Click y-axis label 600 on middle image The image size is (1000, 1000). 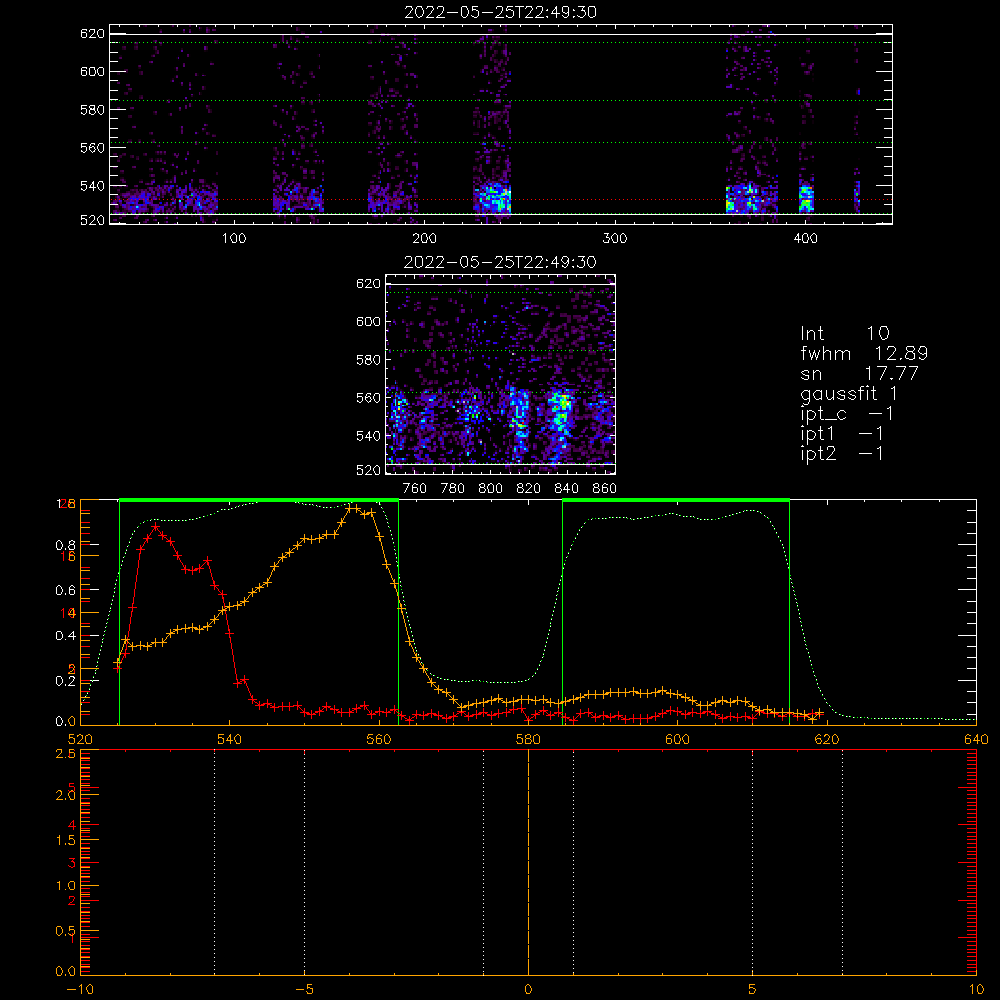tap(368, 321)
